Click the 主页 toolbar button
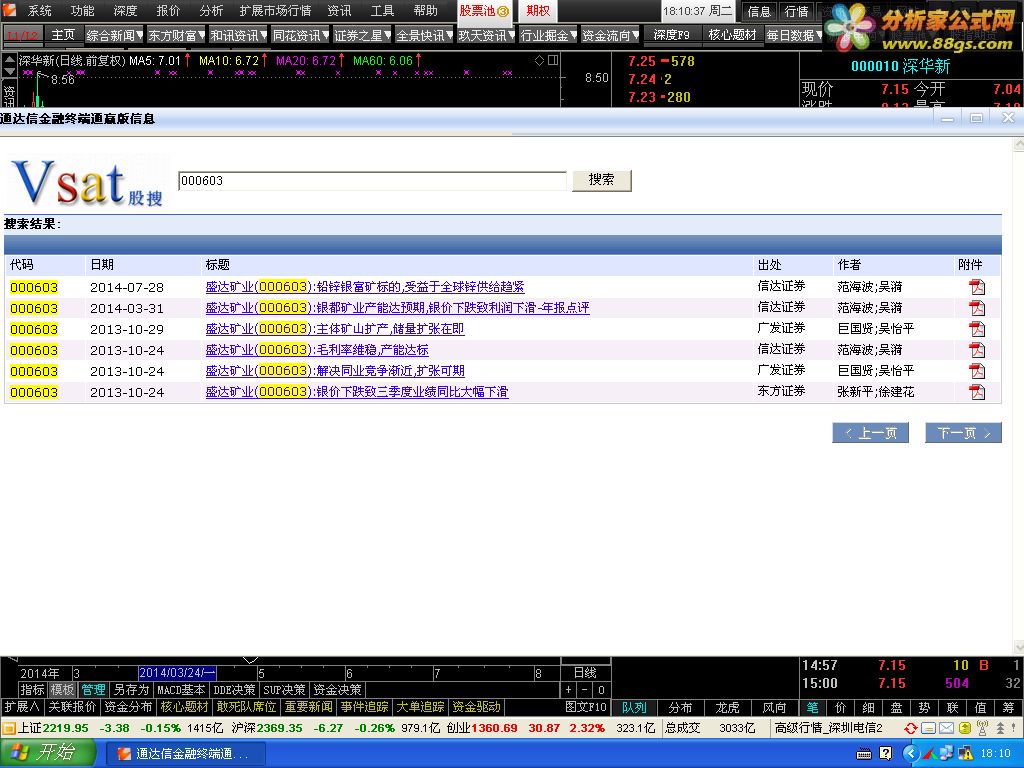This screenshot has height=768, width=1024. [x=63, y=35]
